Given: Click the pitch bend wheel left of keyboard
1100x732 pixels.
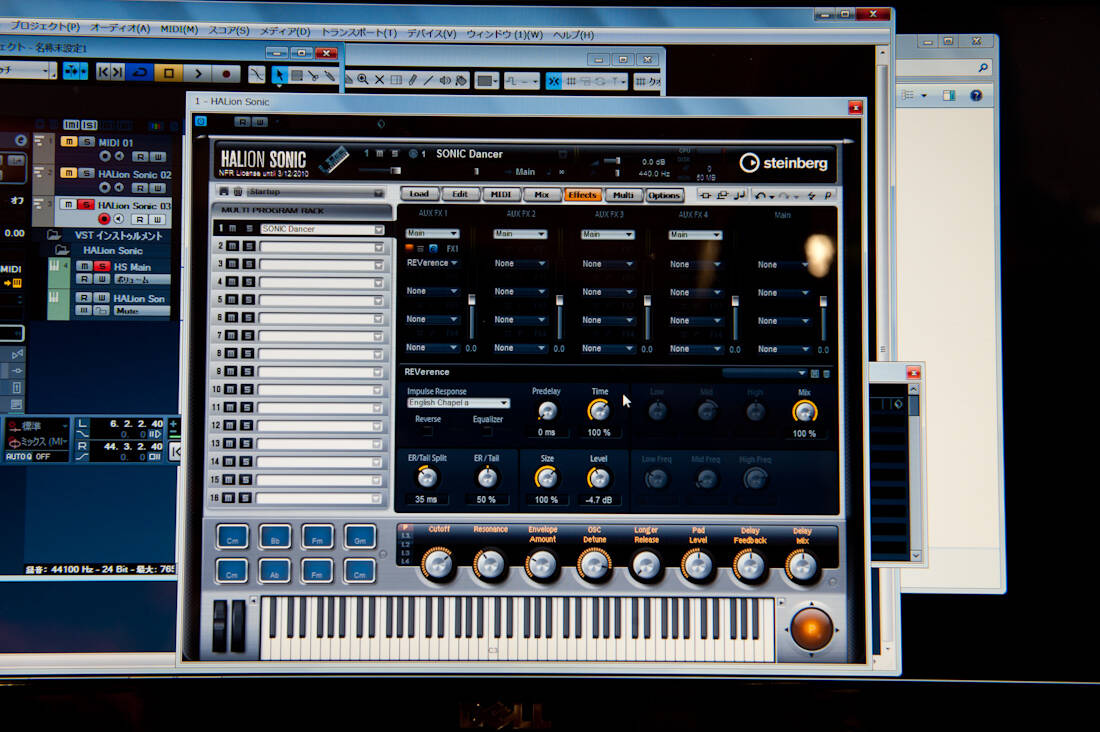Looking at the screenshot, I should point(220,626).
